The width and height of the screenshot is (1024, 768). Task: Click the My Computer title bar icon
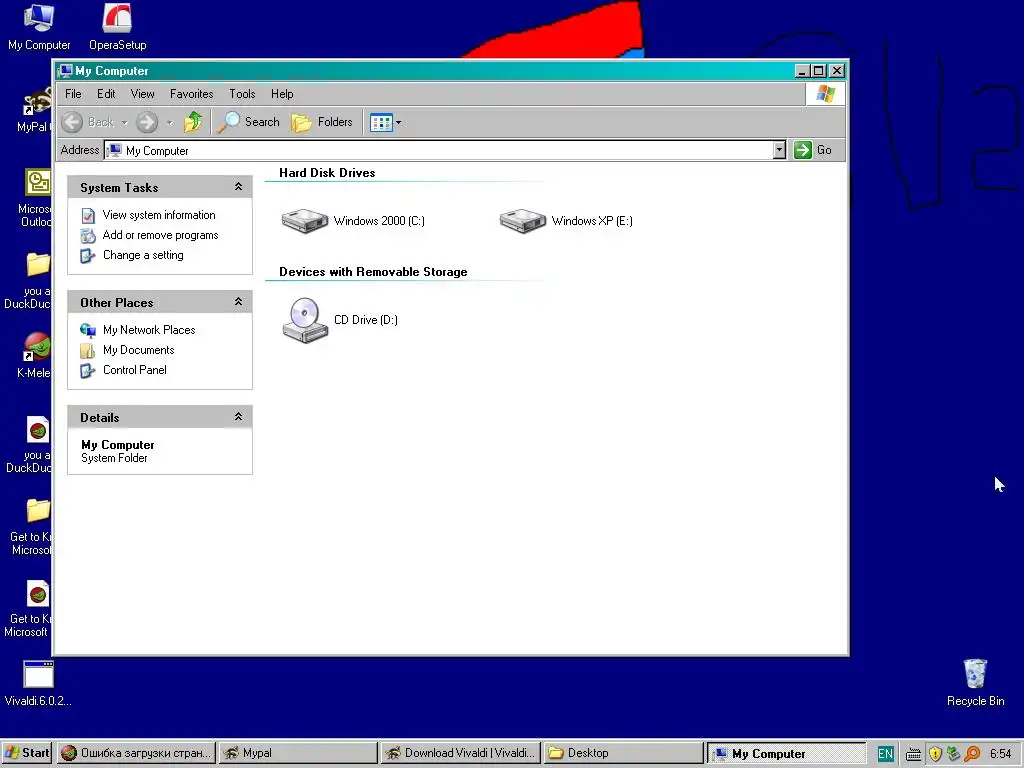(65, 71)
